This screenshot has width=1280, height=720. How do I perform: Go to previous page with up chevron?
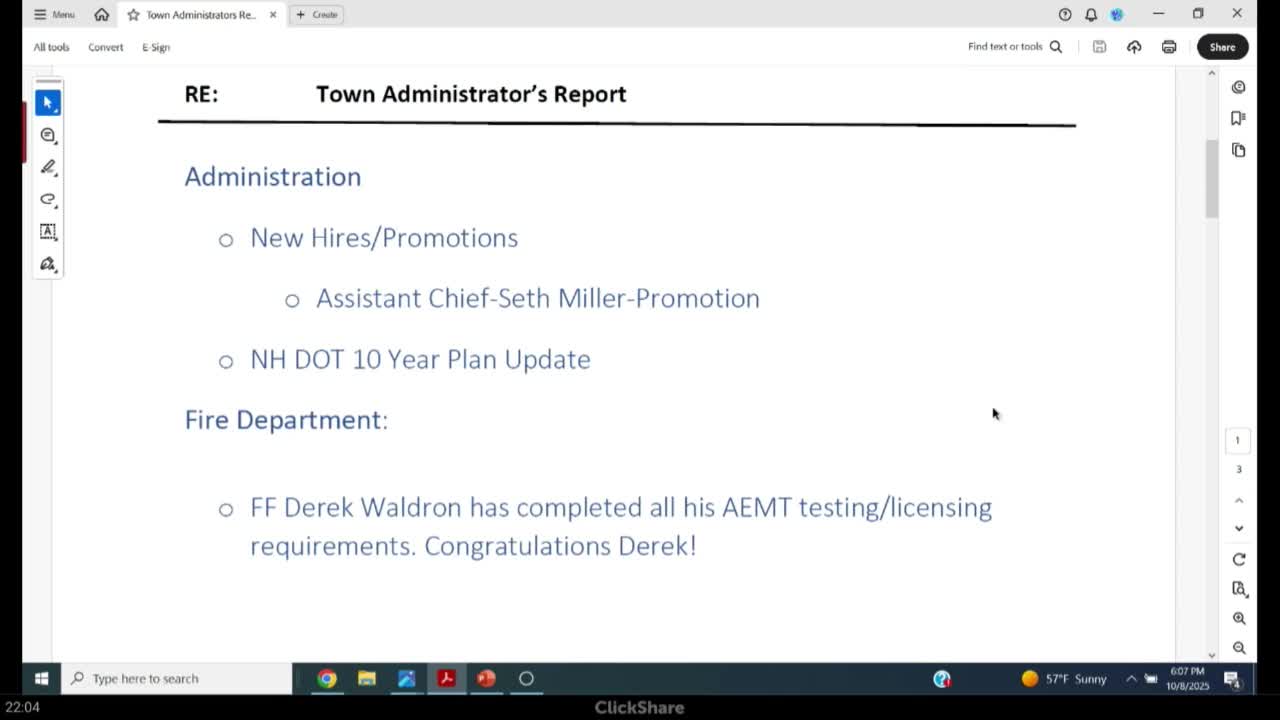pyautogui.click(x=1239, y=500)
